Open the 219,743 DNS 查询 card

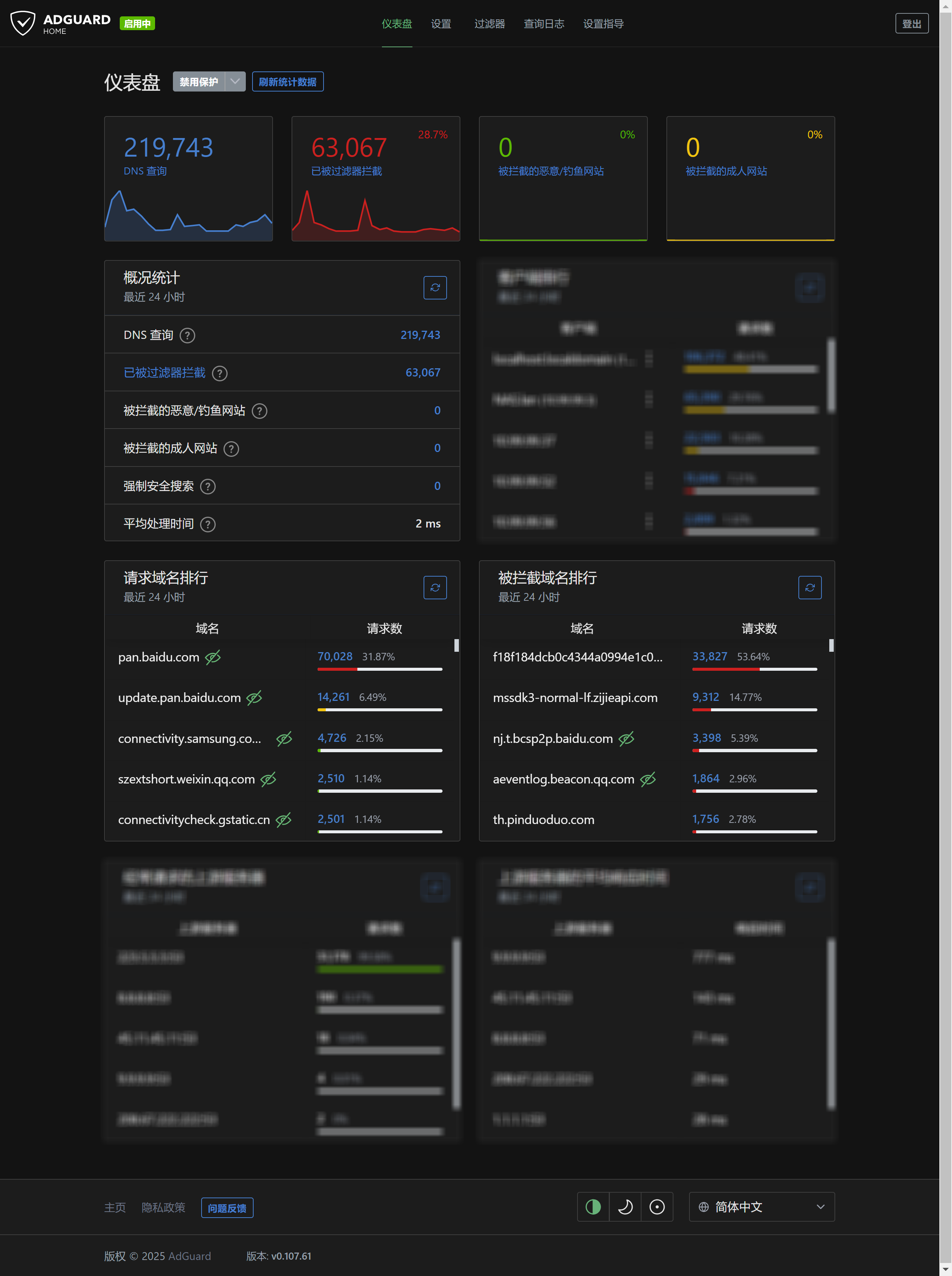(x=188, y=179)
